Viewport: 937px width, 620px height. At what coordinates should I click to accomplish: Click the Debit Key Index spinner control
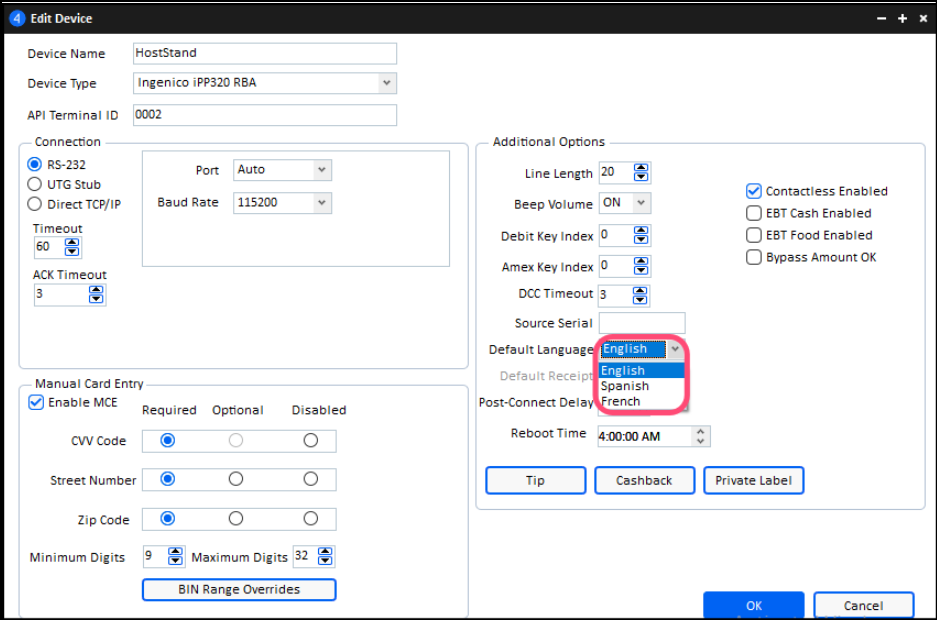641,236
